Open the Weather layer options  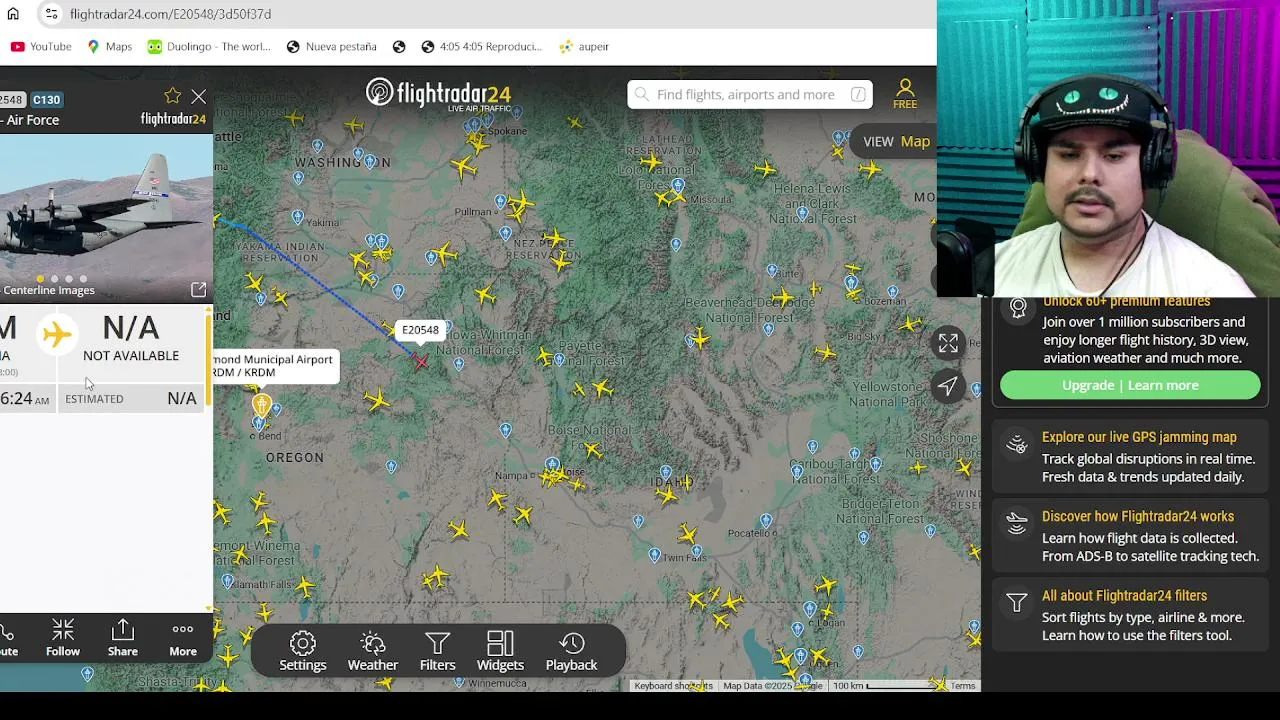click(373, 651)
